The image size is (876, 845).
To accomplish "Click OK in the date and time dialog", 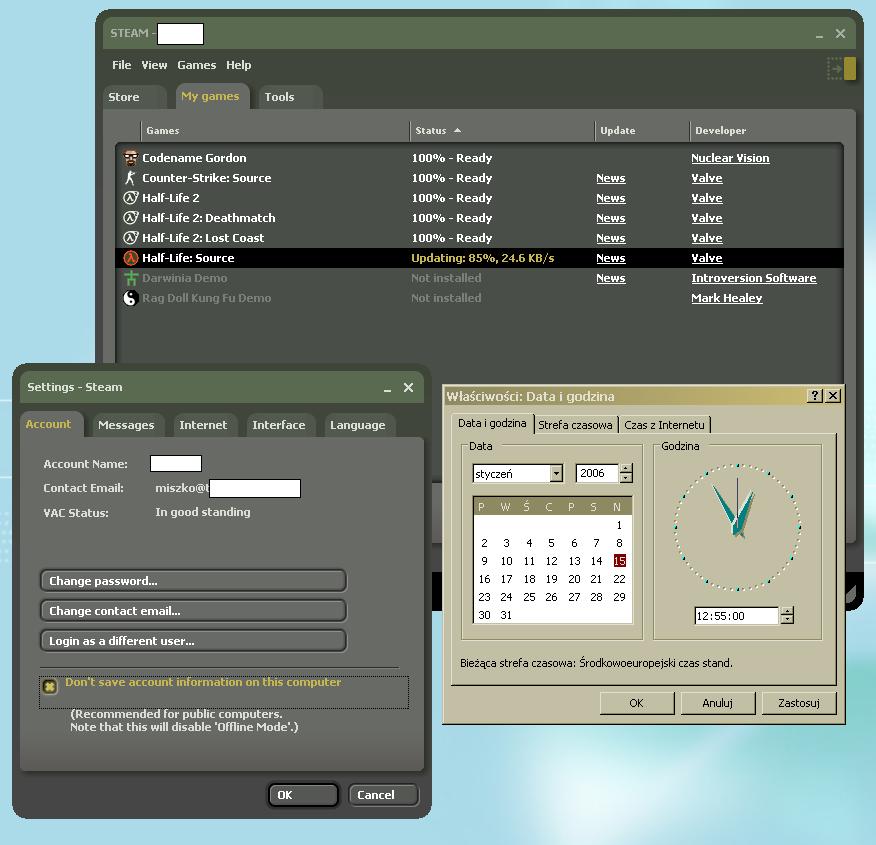I will 637,703.
